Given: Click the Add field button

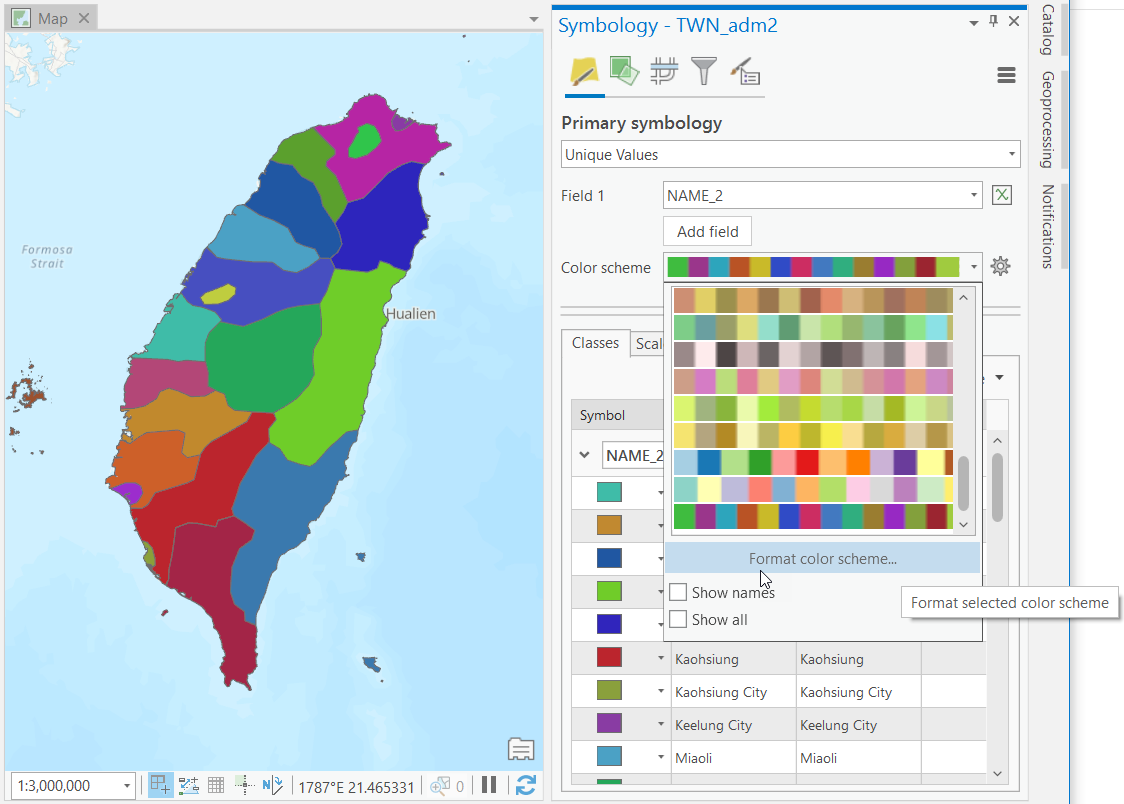Looking at the screenshot, I should [x=707, y=231].
